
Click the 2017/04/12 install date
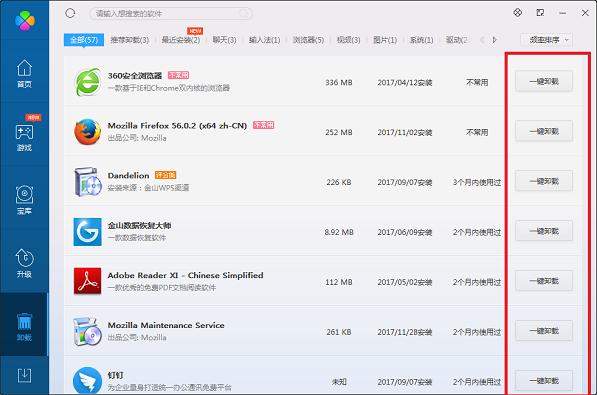405,82
